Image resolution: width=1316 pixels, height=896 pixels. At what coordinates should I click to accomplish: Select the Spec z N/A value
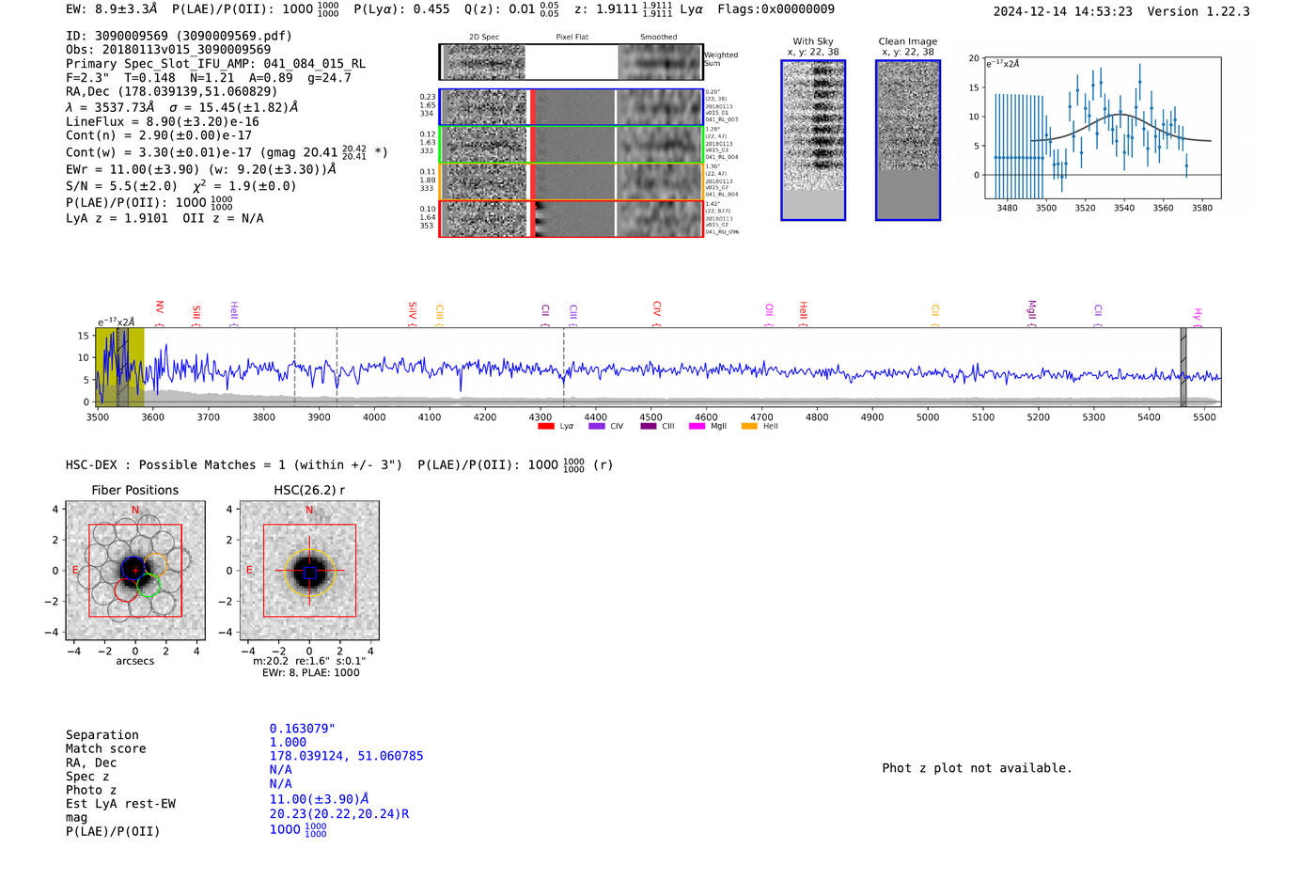(x=280, y=769)
